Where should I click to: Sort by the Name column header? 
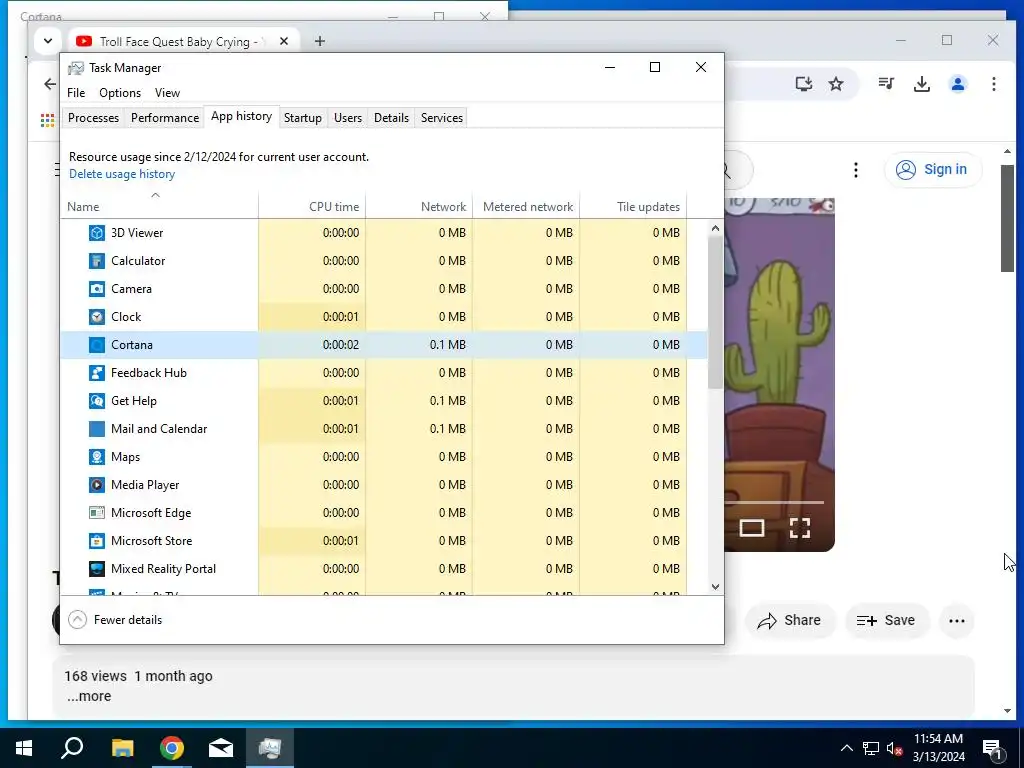160,206
